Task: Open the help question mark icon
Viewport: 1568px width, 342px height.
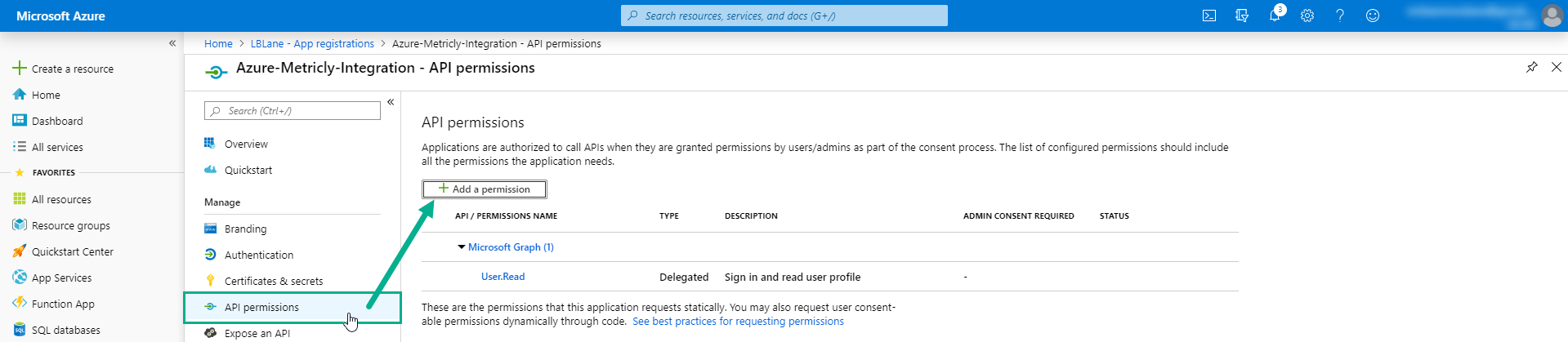Action: click(1340, 16)
